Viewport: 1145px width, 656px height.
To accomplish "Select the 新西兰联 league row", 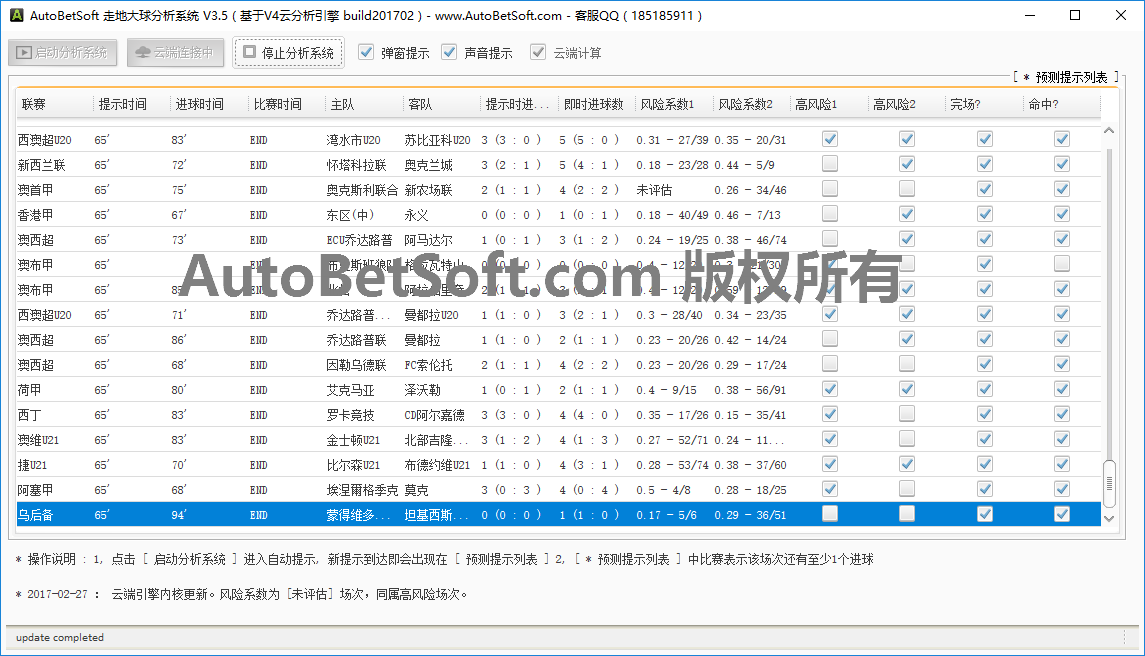I will (x=559, y=165).
